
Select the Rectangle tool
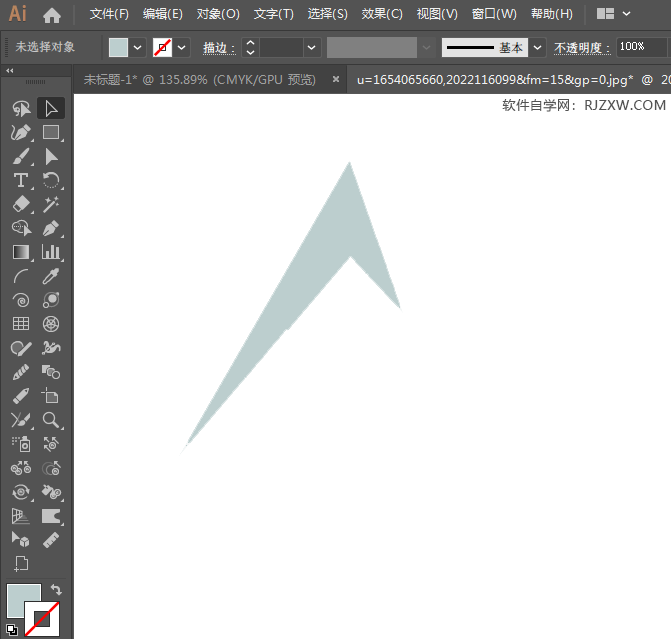pyautogui.click(x=51, y=132)
